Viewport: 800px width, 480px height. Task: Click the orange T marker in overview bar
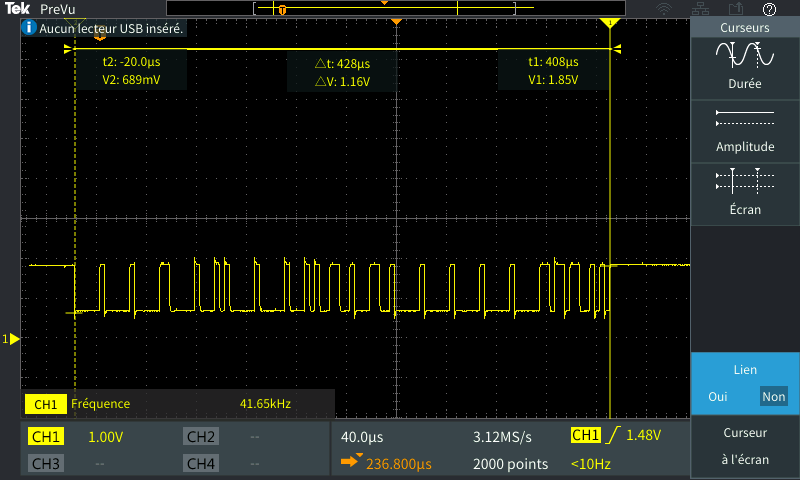282,10
